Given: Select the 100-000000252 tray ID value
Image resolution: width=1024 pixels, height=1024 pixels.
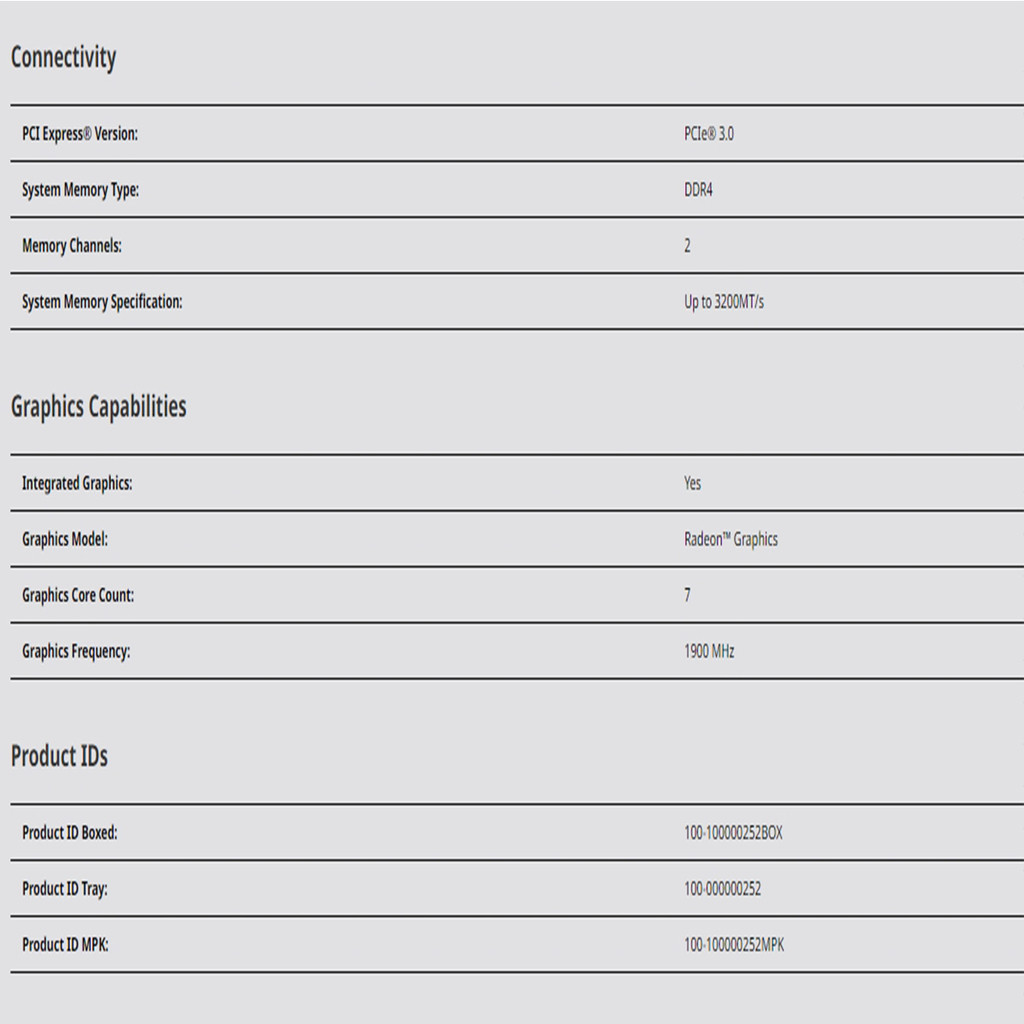Looking at the screenshot, I should tap(722, 889).
